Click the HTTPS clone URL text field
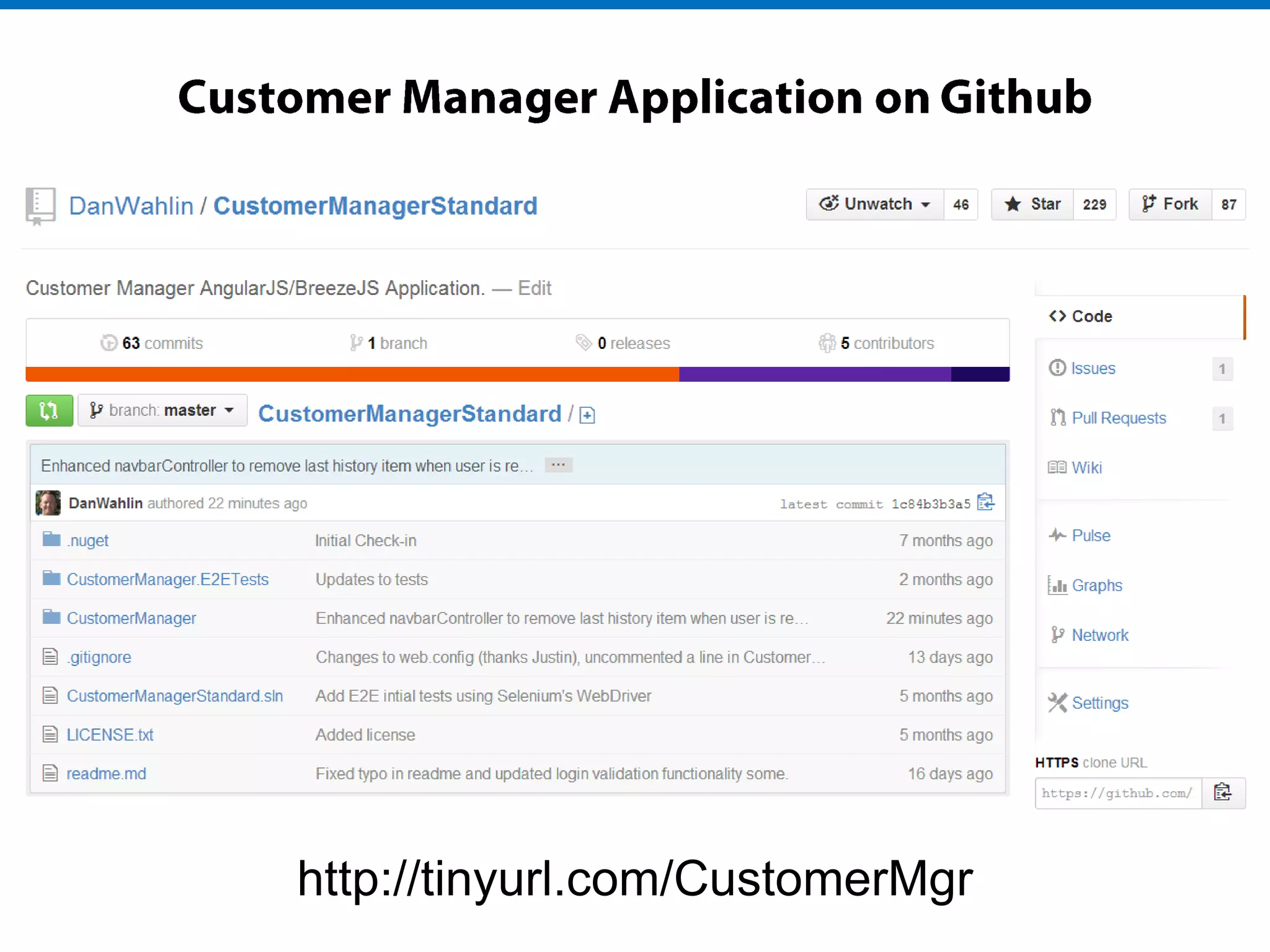 1119,793
